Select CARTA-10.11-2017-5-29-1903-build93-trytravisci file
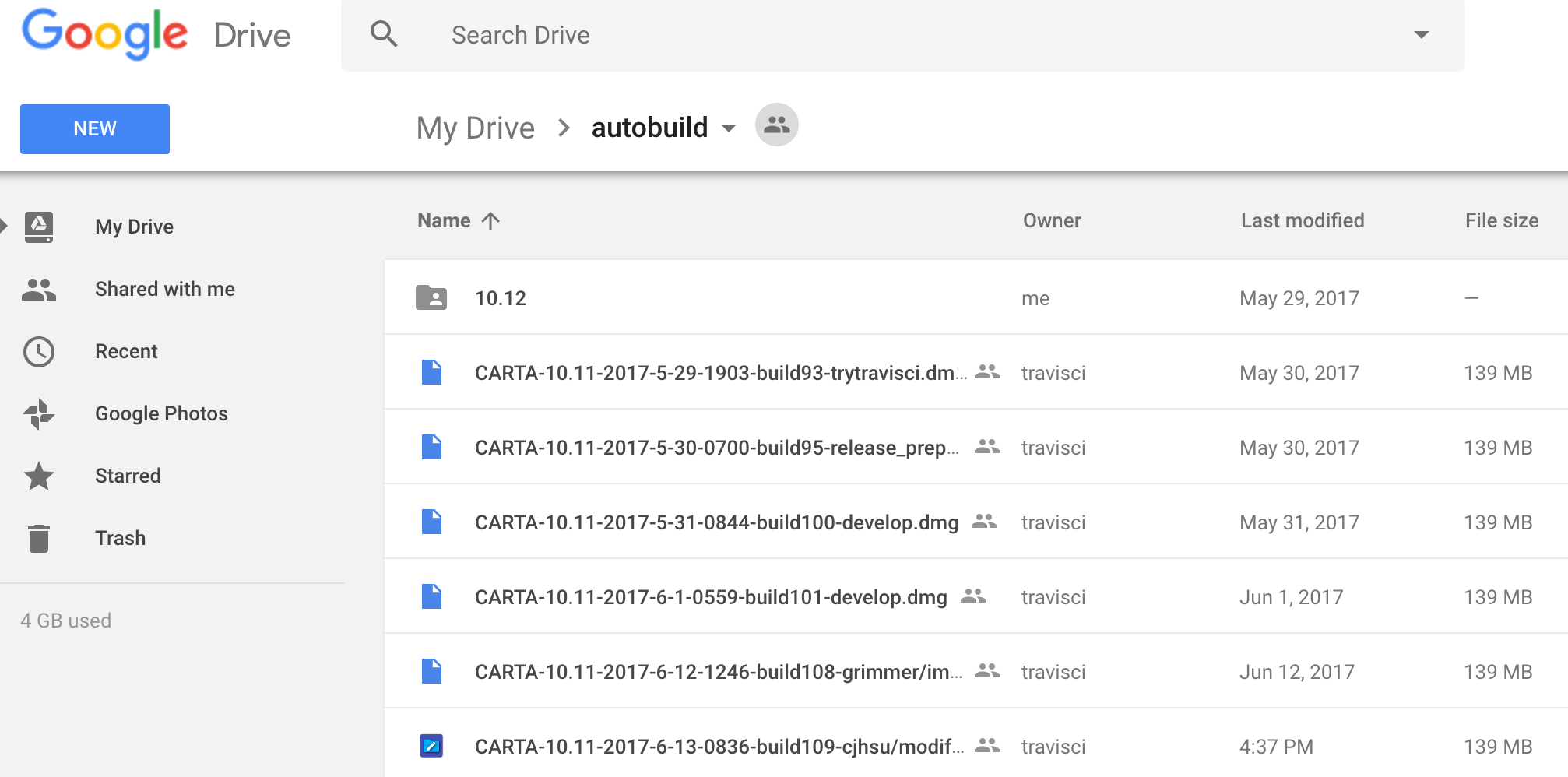The height and width of the screenshot is (777, 1568). (721, 373)
